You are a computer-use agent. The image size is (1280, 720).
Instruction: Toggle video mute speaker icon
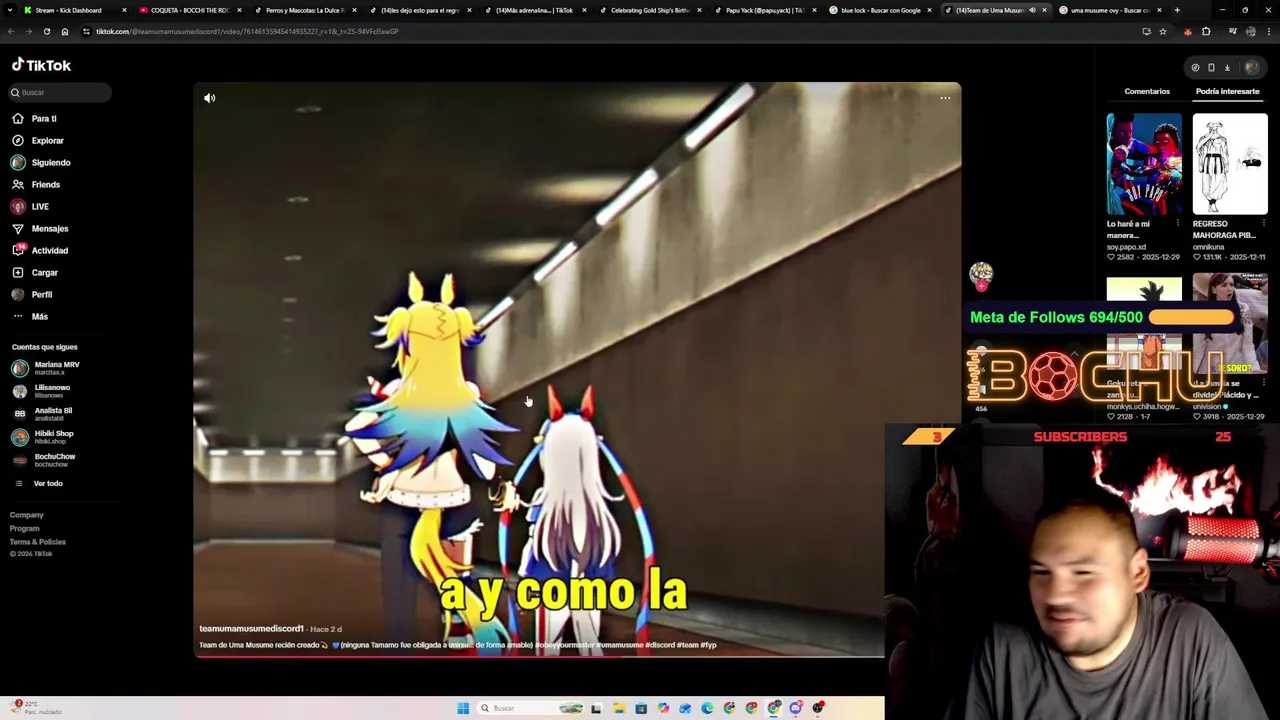pos(209,98)
